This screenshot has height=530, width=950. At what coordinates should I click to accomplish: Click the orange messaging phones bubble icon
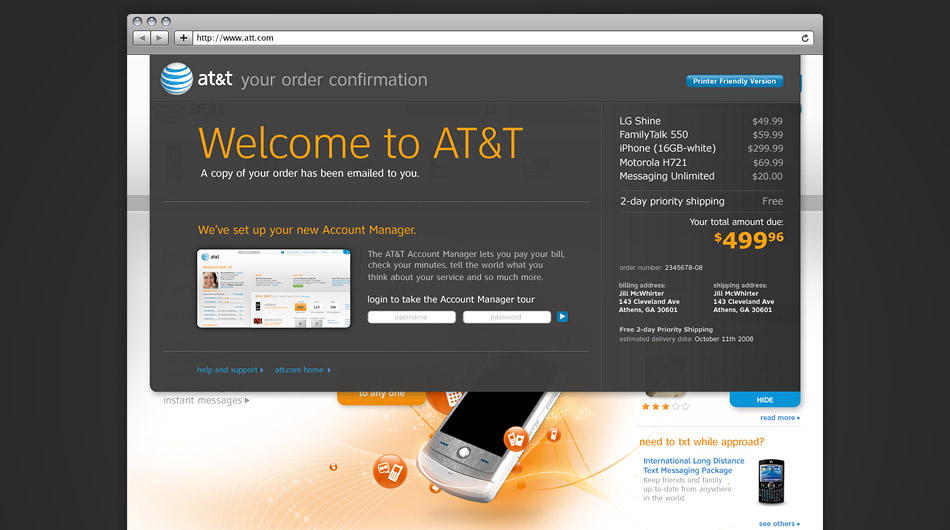(390, 471)
